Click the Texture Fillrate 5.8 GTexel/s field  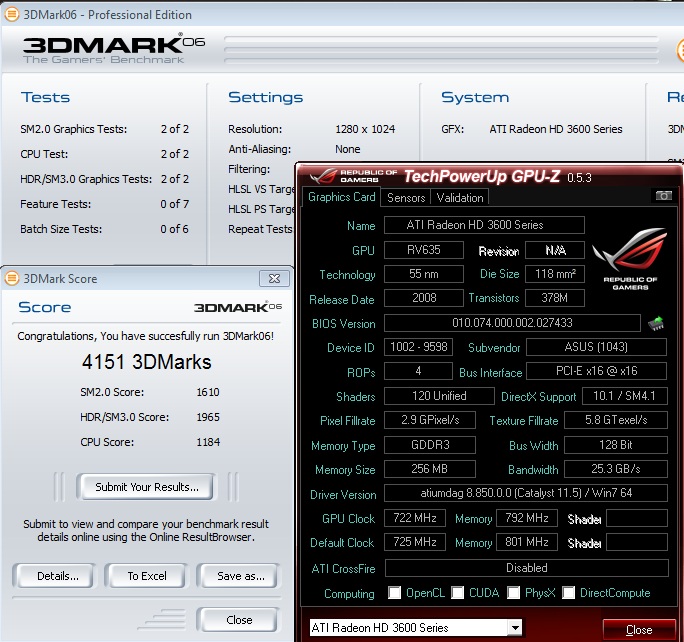click(616, 420)
